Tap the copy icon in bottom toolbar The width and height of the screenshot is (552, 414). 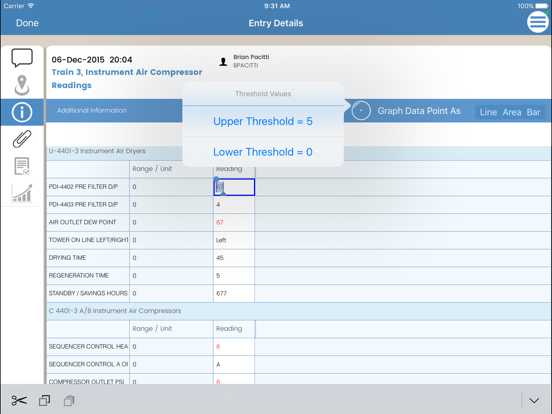click(44, 401)
